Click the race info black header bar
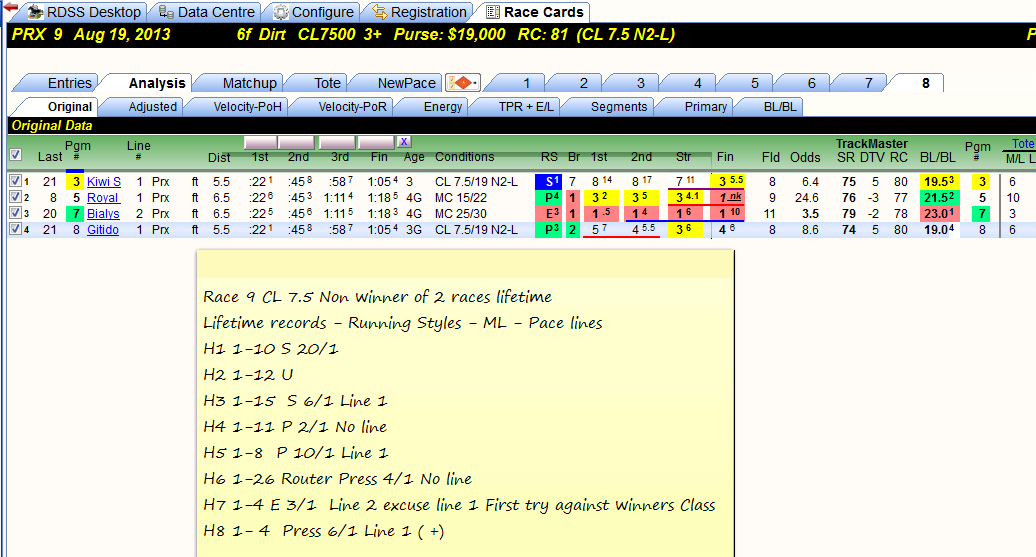This screenshot has width=1036, height=557. click(521, 34)
